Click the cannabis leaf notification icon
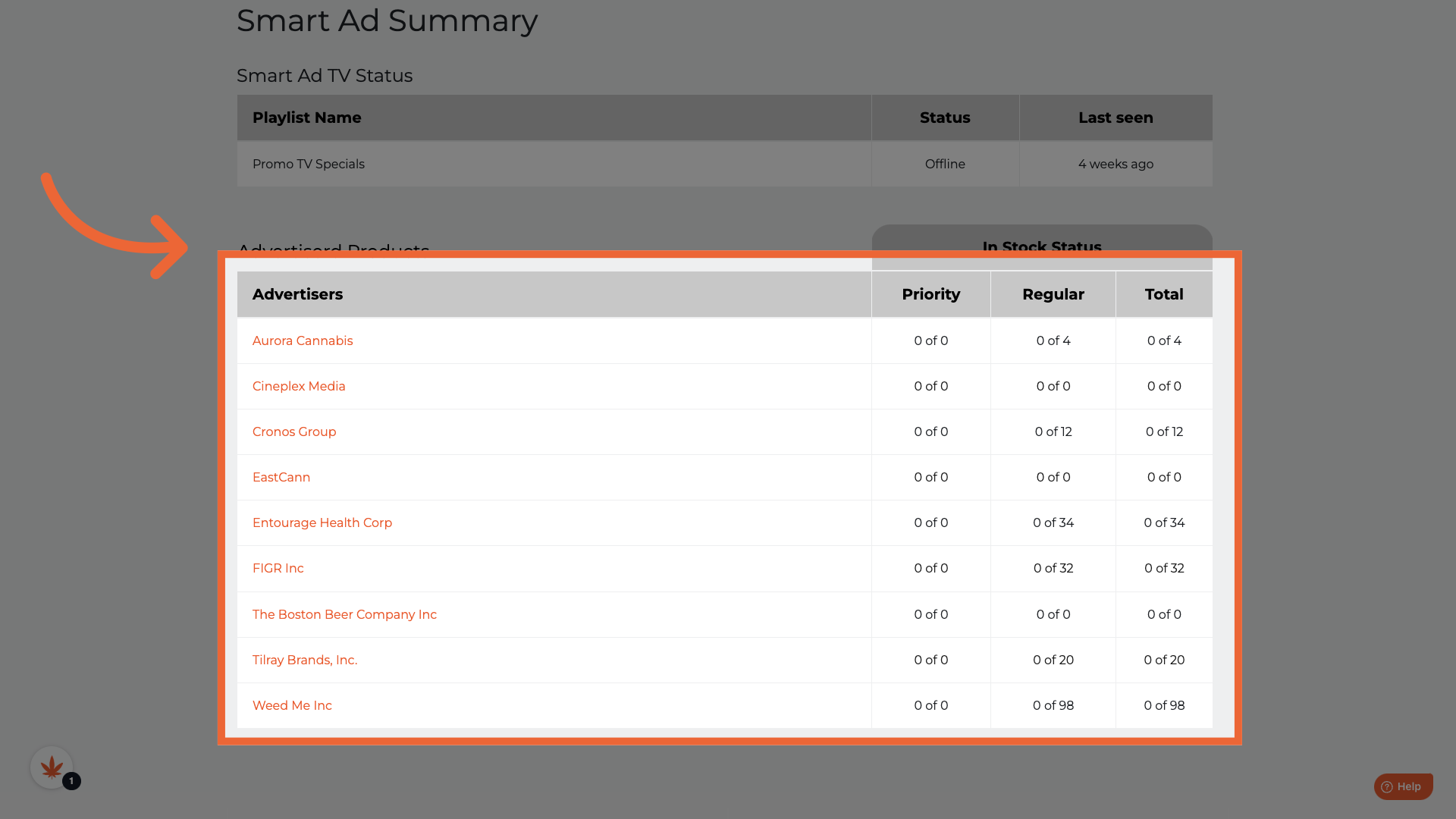 tap(52, 767)
